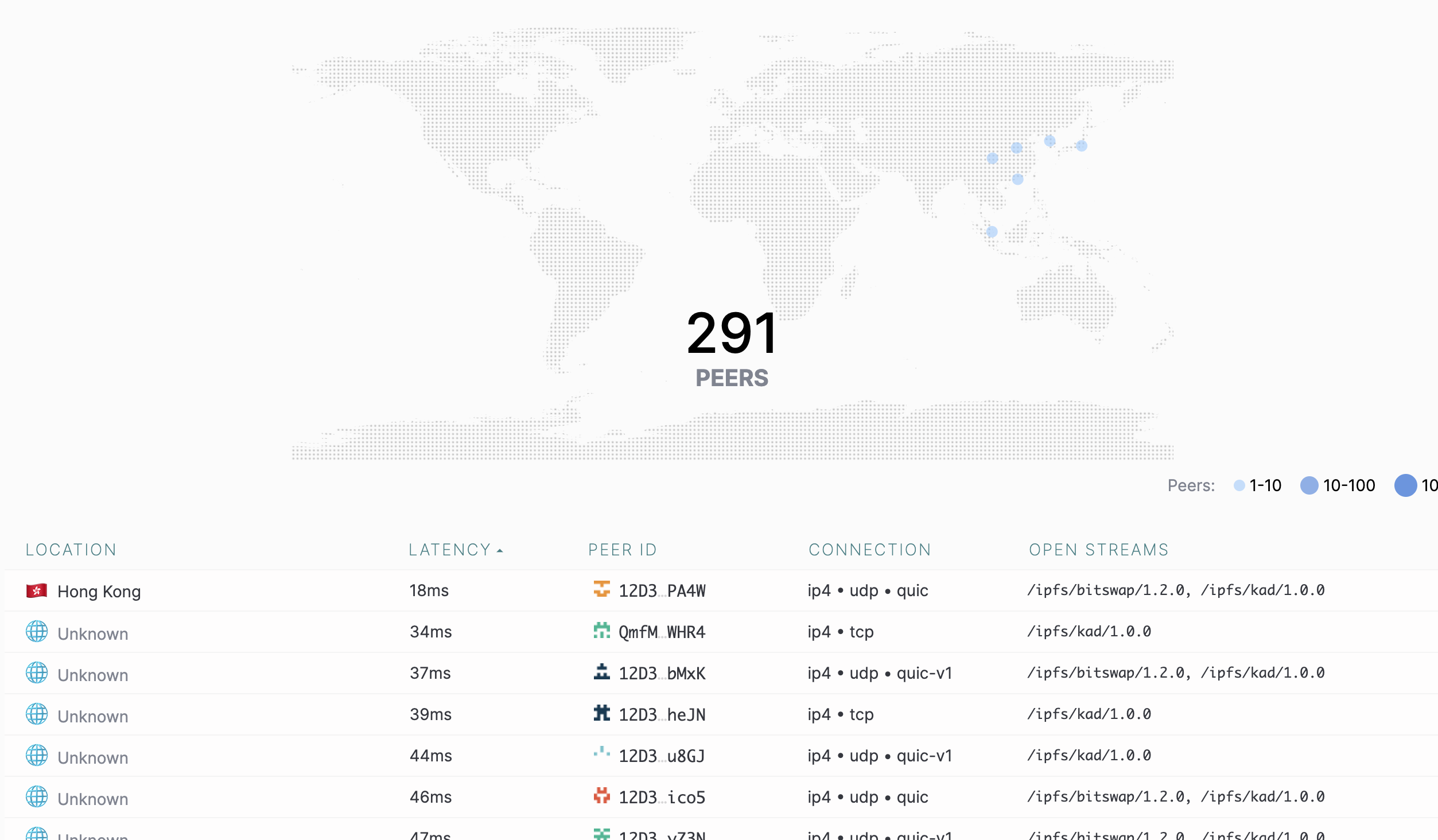The image size is (1438, 840).
Task: Click the Hong Kong flag icon
Action: [37, 590]
